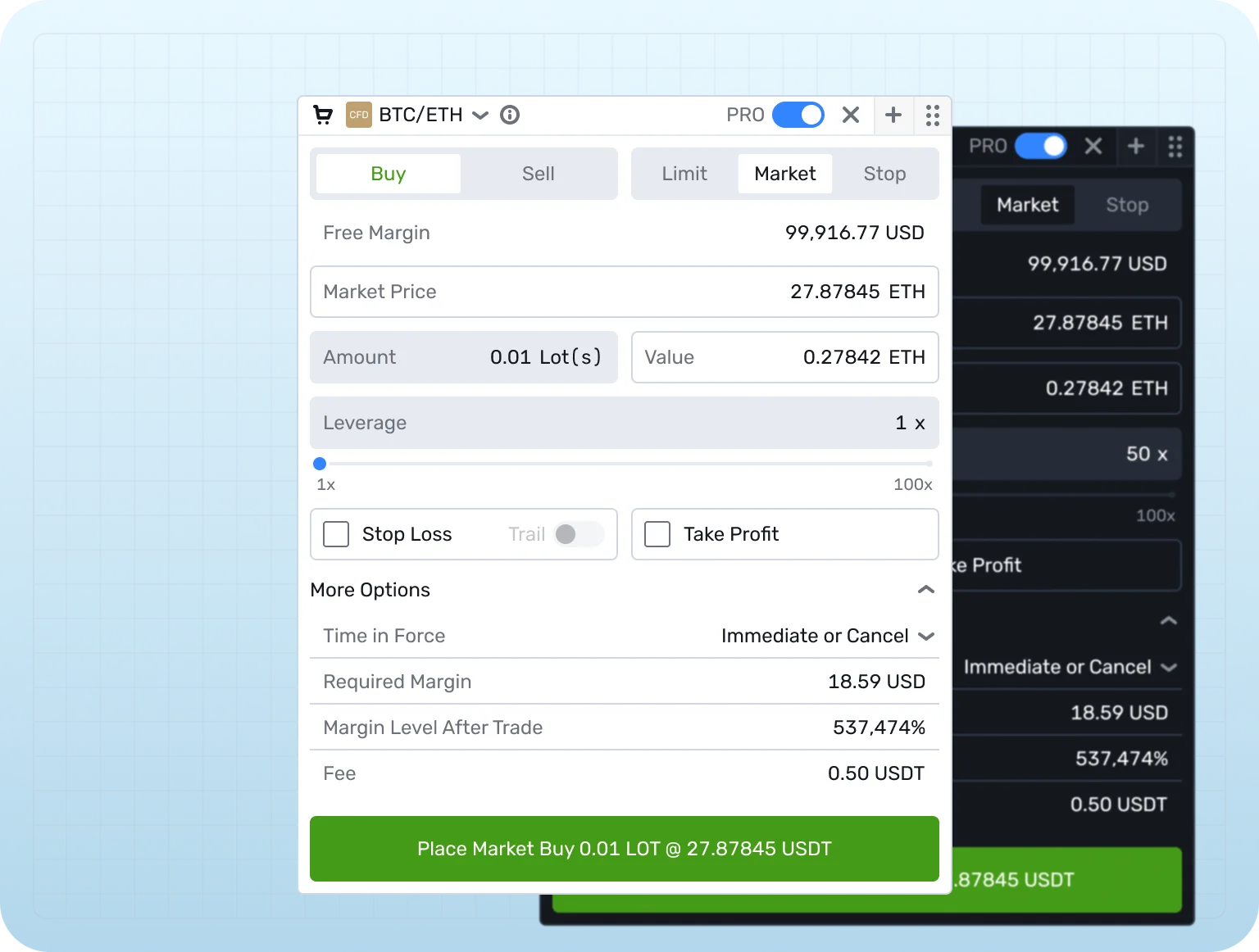Click the 0.50 USDT fee in dark panel
1259x952 pixels.
(x=1119, y=805)
